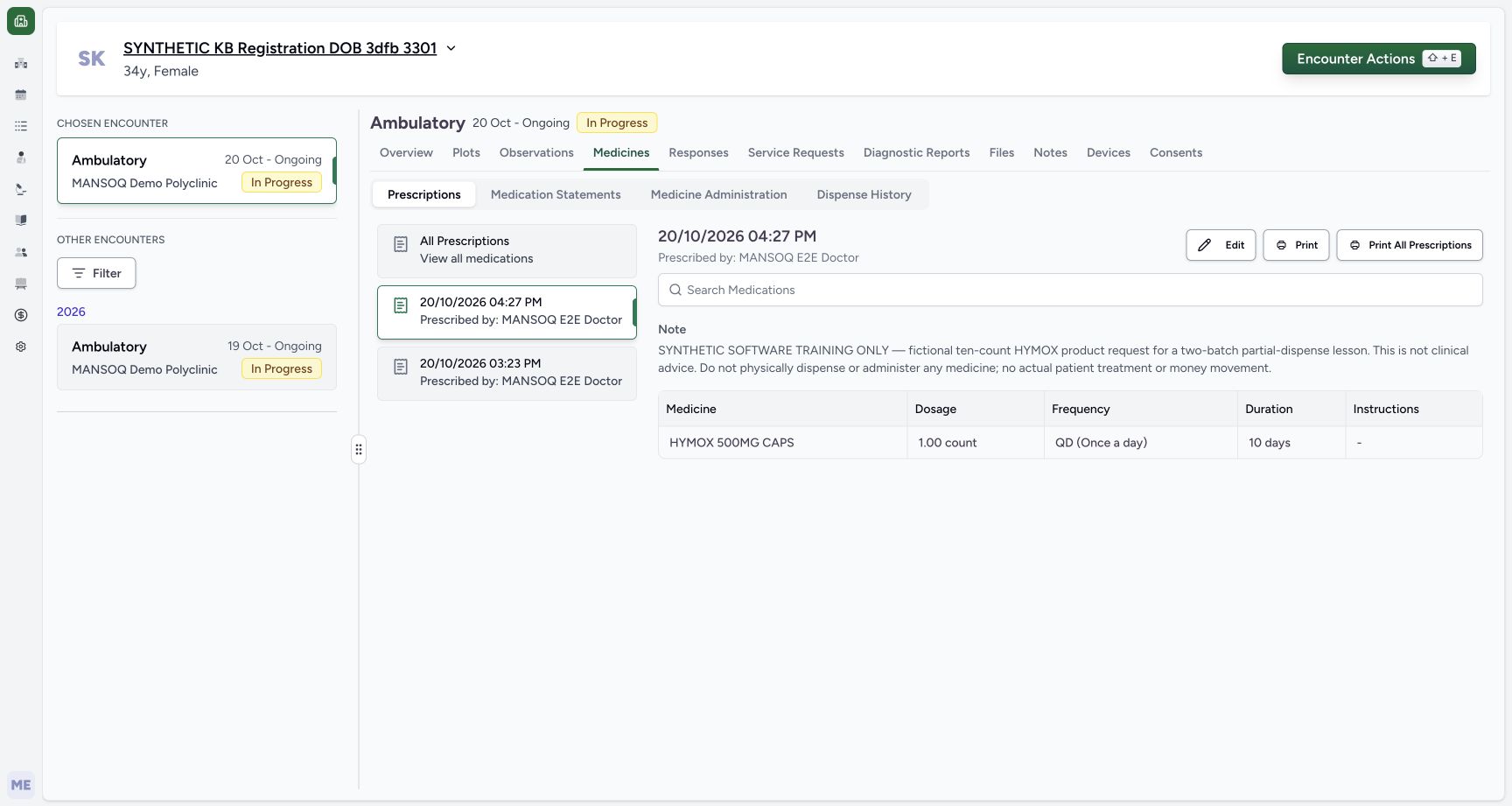The width and height of the screenshot is (1512, 806).
Task: Open the microscope lab icon in the sidebar
Action: coord(21,189)
